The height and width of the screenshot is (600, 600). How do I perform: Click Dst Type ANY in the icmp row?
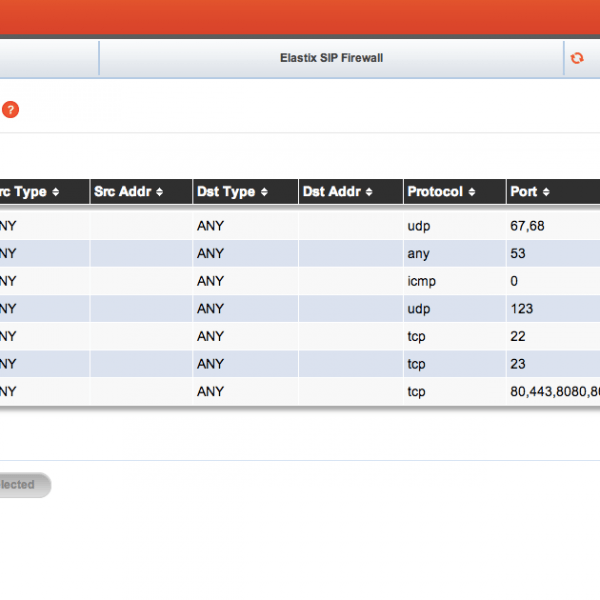pyautogui.click(x=211, y=281)
